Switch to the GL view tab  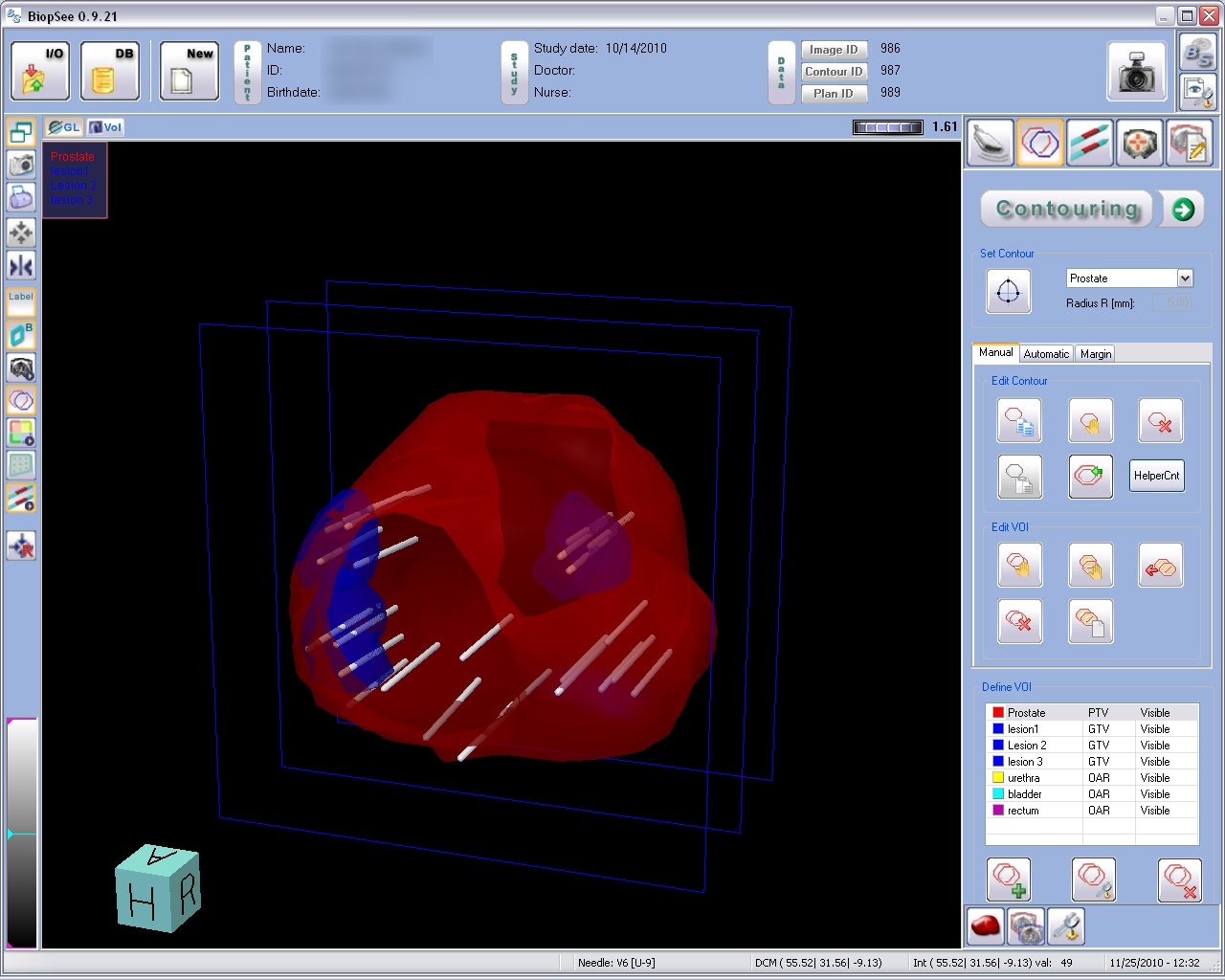click(64, 127)
